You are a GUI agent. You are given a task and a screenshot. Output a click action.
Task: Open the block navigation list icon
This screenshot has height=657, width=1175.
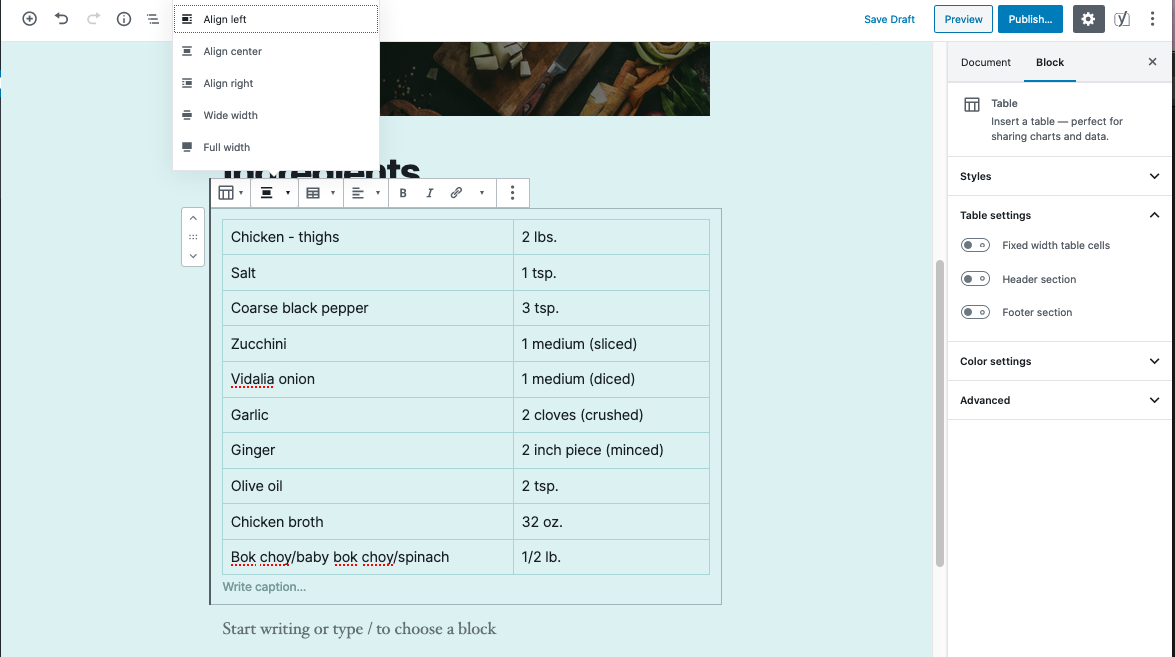(153, 19)
